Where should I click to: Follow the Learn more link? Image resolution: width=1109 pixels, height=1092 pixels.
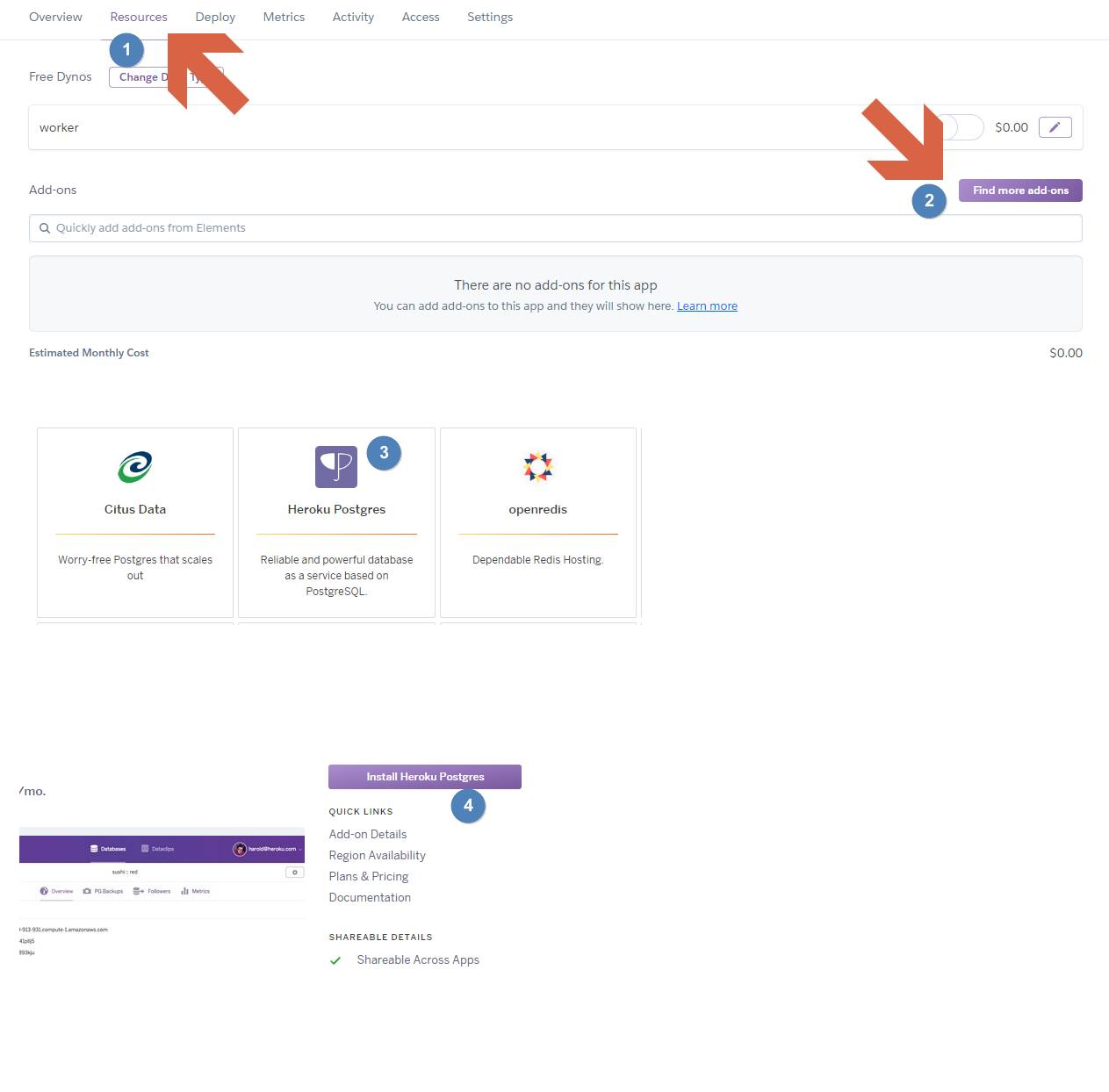pos(706,306)
